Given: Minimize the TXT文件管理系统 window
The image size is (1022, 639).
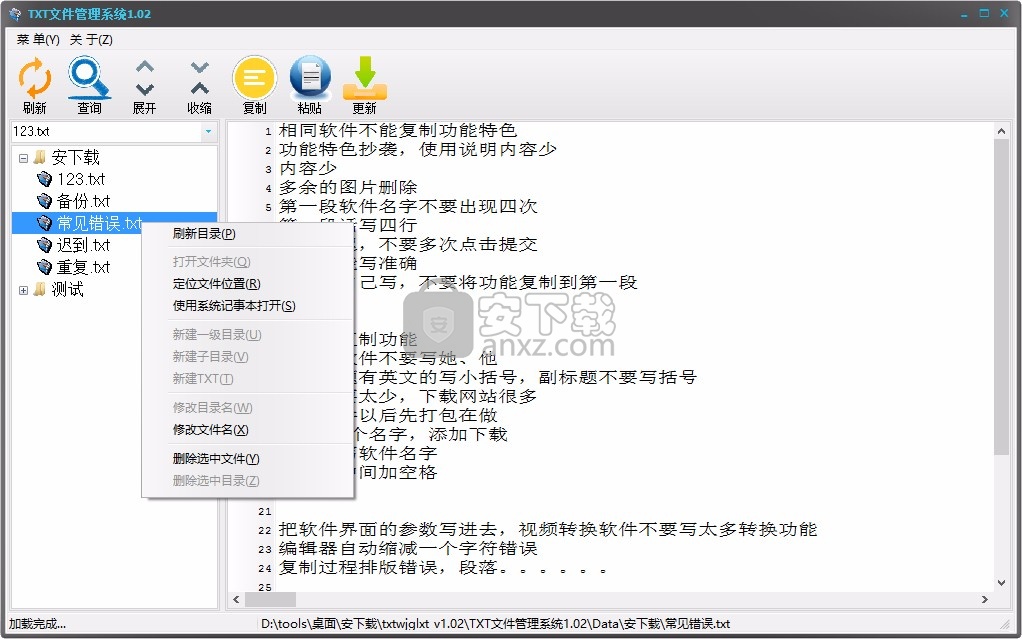Looking at the screenshot, I should tap(964, 14).
